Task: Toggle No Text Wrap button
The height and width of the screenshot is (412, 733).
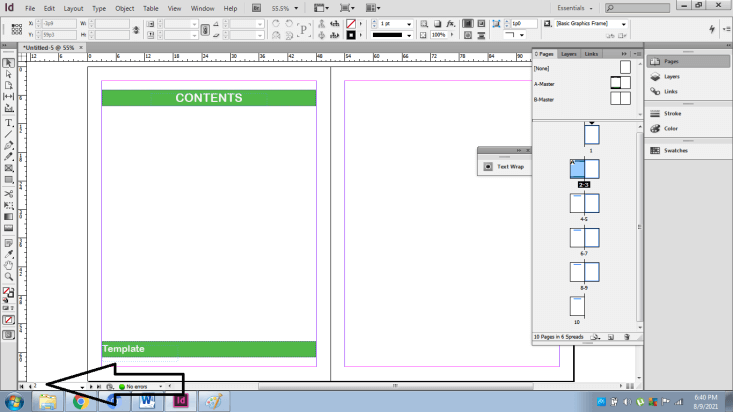Action: 467,23
